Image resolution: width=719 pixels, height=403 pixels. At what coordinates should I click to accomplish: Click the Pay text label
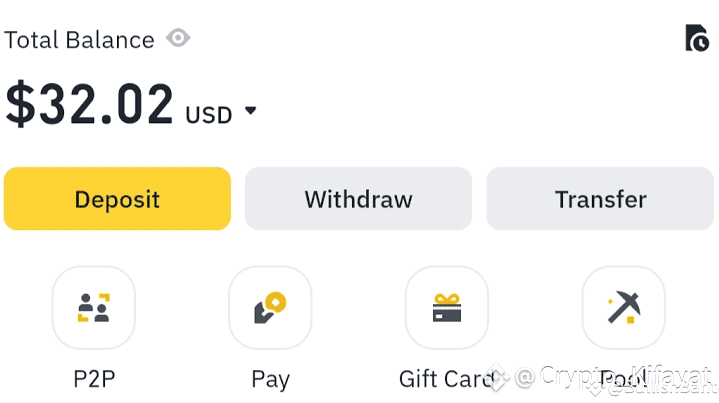point(271,380)
